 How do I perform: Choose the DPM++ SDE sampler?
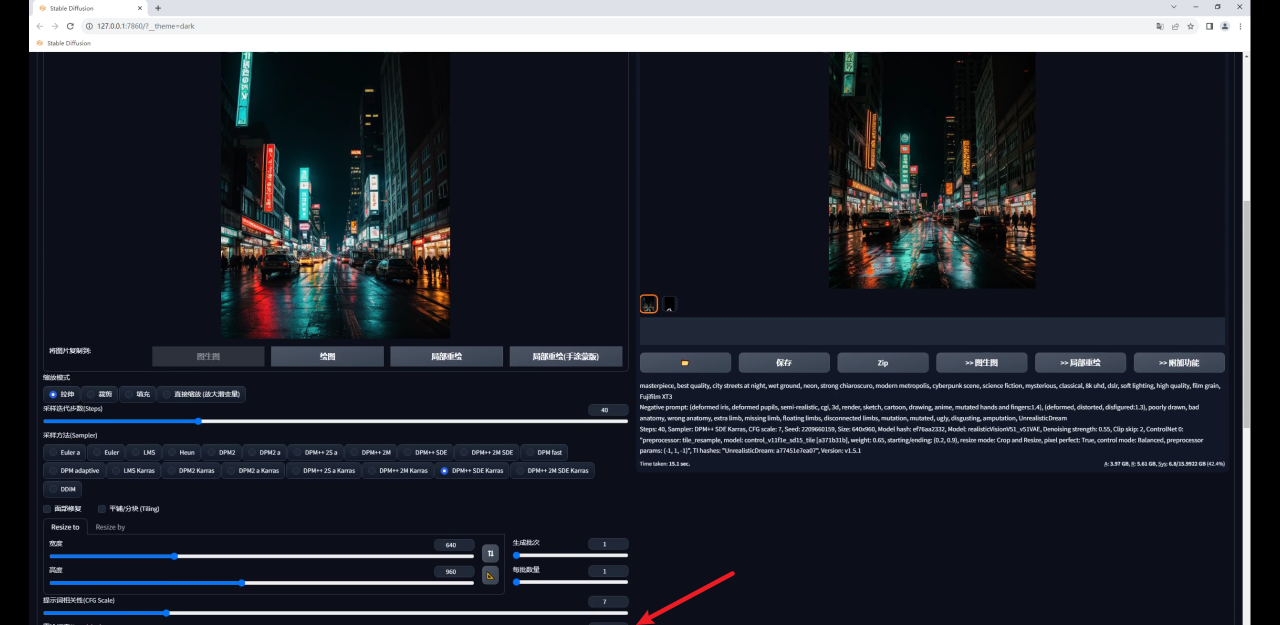426,452
